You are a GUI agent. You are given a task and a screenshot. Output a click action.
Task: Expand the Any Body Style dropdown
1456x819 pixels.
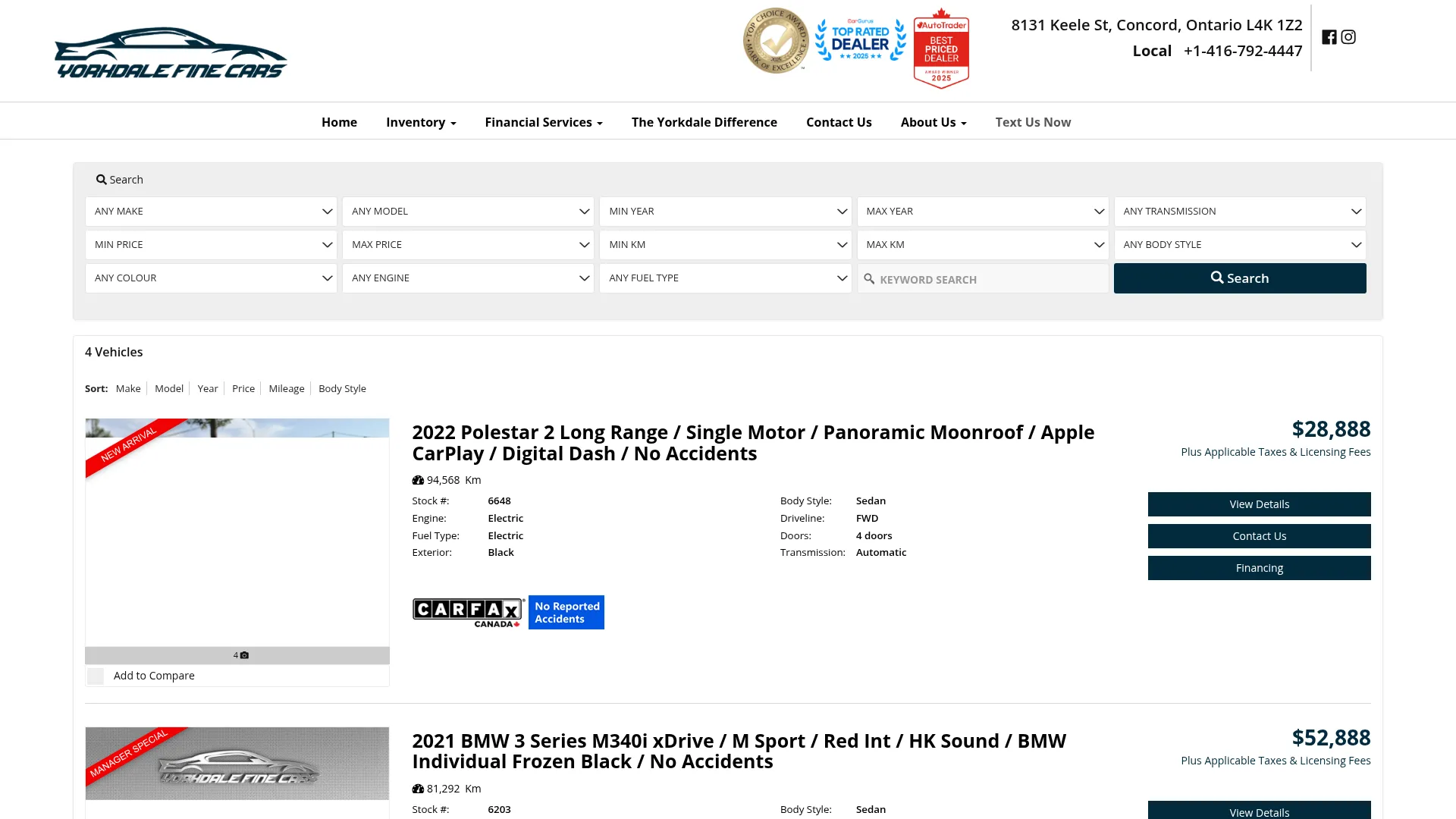[1240, 245]
